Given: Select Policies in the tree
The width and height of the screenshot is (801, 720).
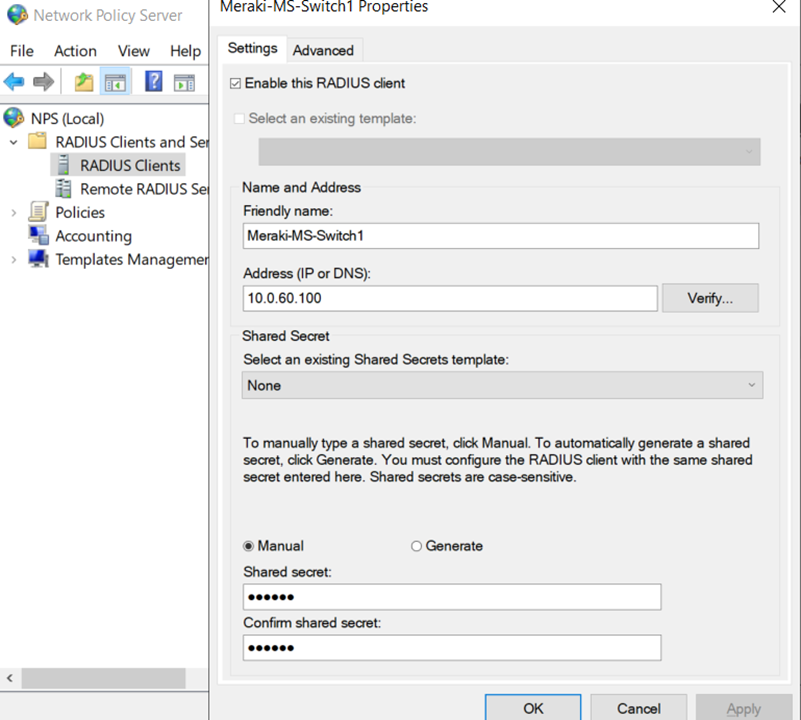Looking at the screenshot, I should coord(80,213).
